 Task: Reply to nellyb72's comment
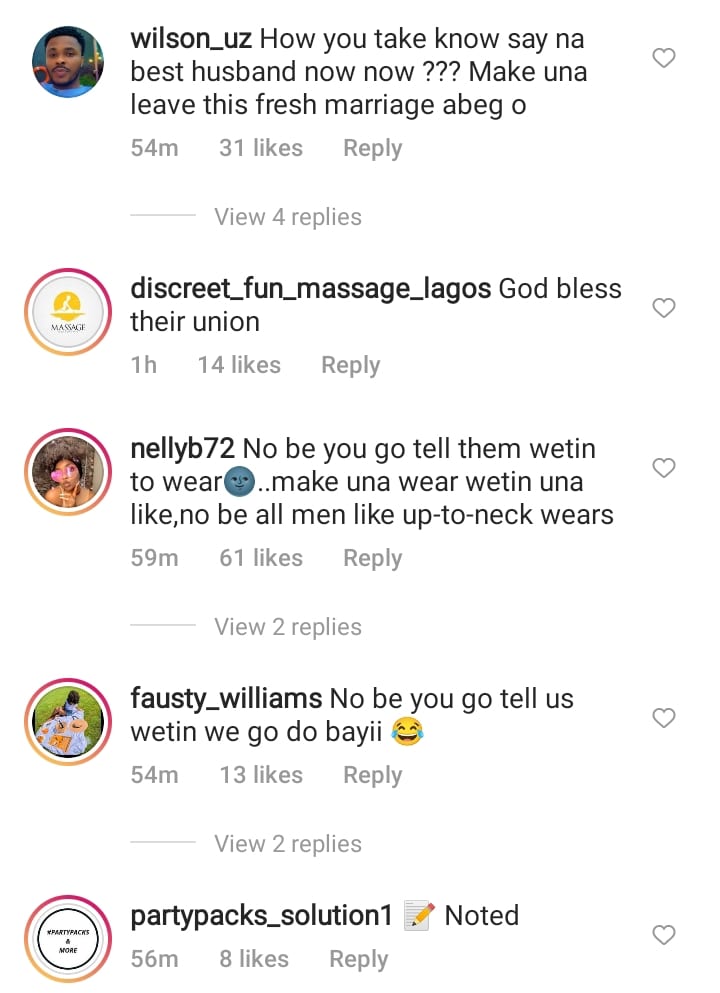tap(372, 558)
